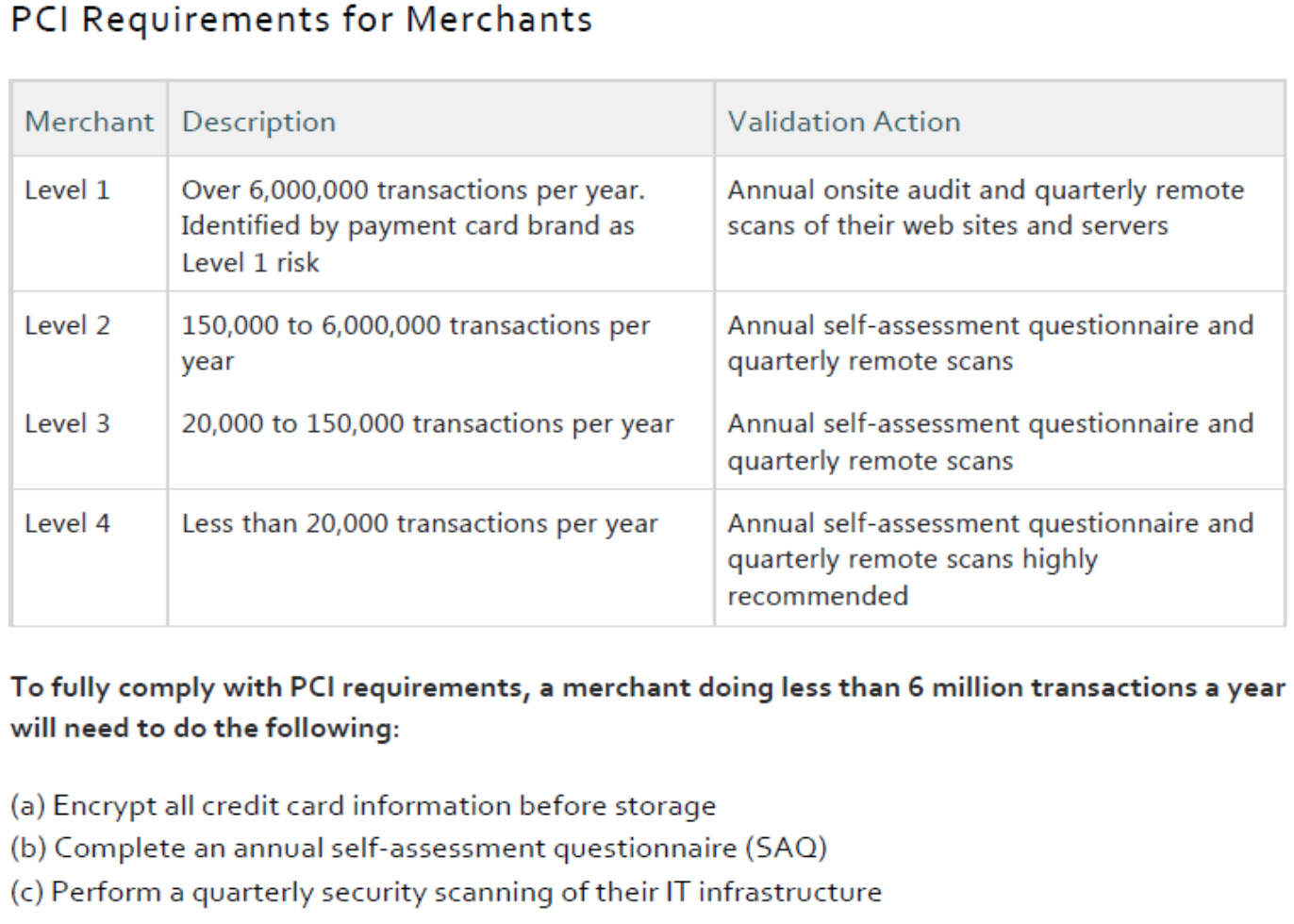Select the "Description" column header
Image resolution: width=1294 pixels, height=924 pixels.
pos(258,122)
